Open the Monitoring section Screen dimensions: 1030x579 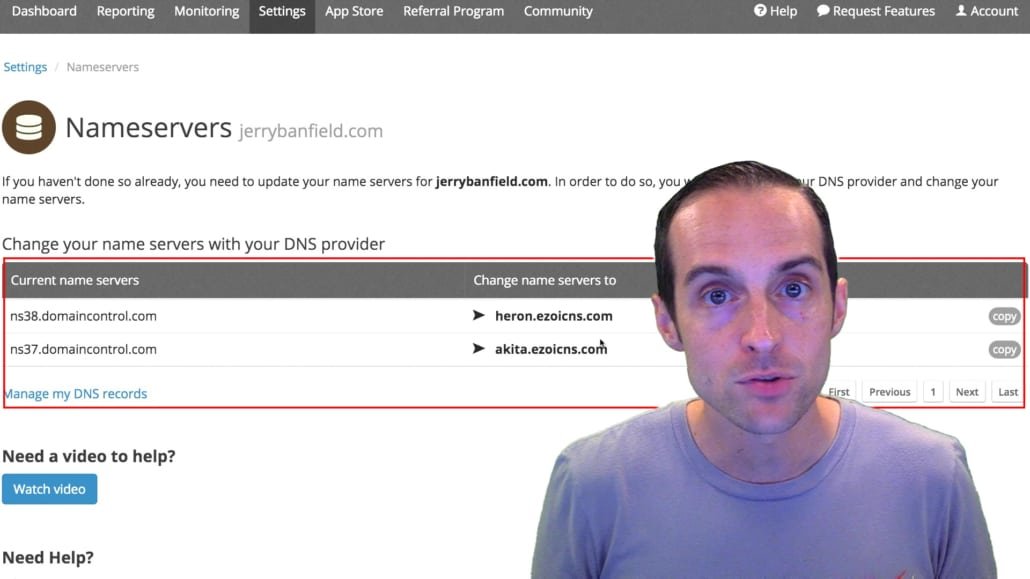tap(206, 11)
